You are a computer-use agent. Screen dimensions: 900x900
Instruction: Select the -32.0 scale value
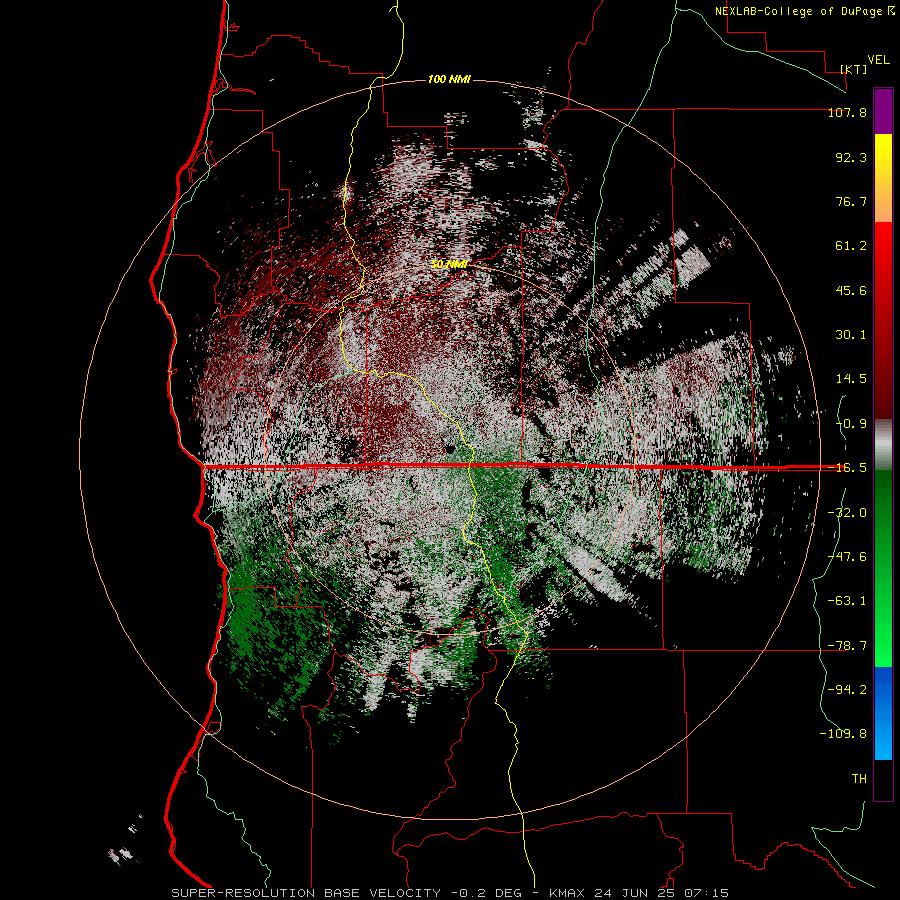(847, 513)
